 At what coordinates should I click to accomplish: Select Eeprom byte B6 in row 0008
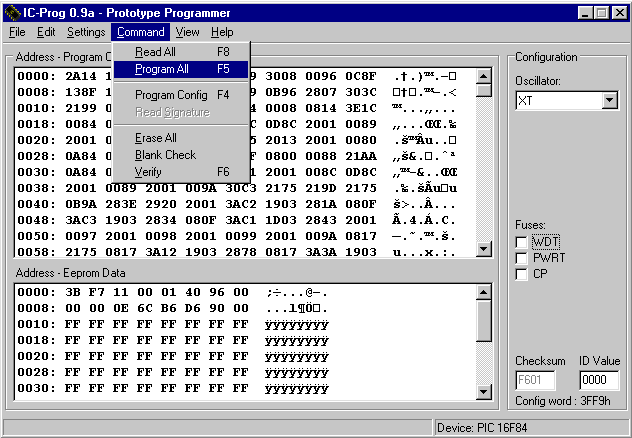[x=168, y=308]
